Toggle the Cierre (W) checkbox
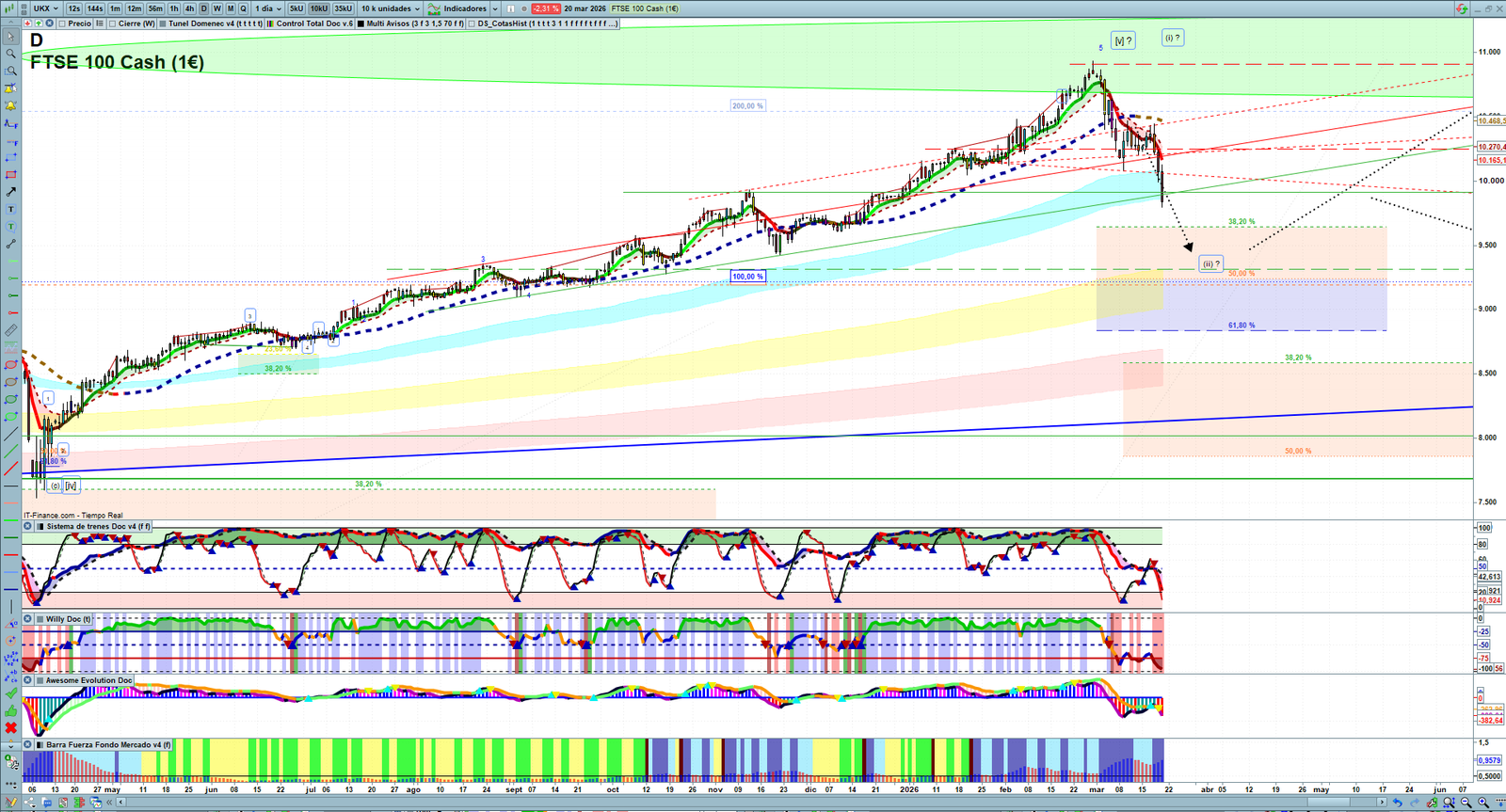This screenshot has width=1506, height=812. coord(113,24)
